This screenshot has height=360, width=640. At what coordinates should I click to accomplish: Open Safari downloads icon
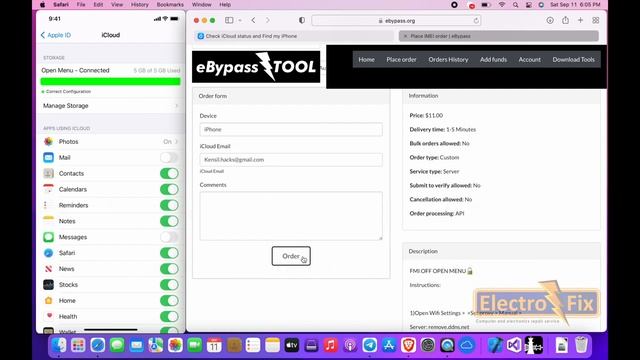550,20
